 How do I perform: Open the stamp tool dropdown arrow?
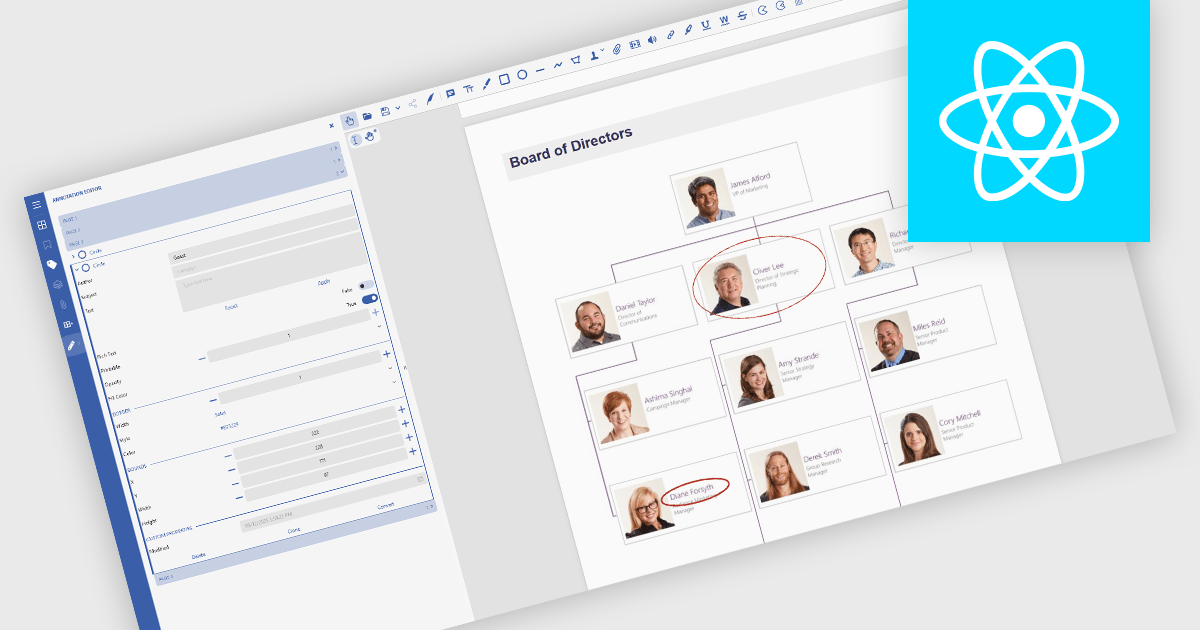602,50
